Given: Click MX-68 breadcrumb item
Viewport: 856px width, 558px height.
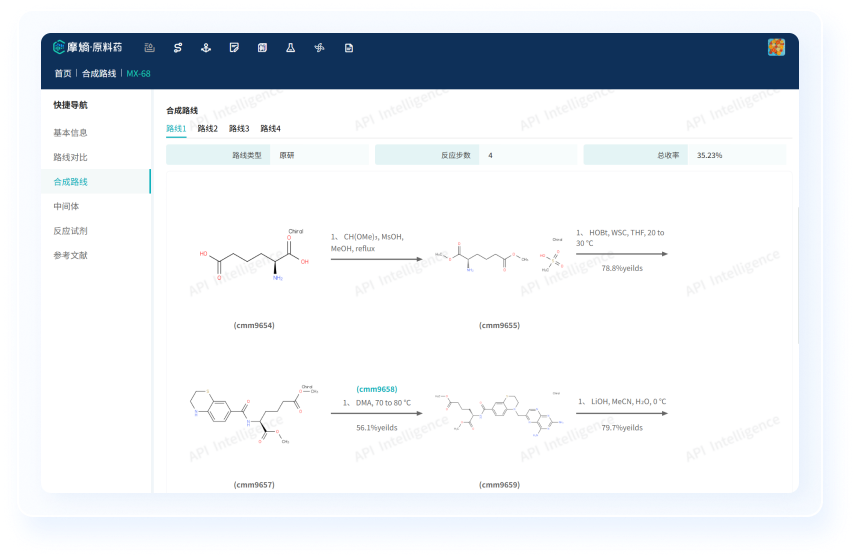Looking at the screenshot, I should 138,74.
